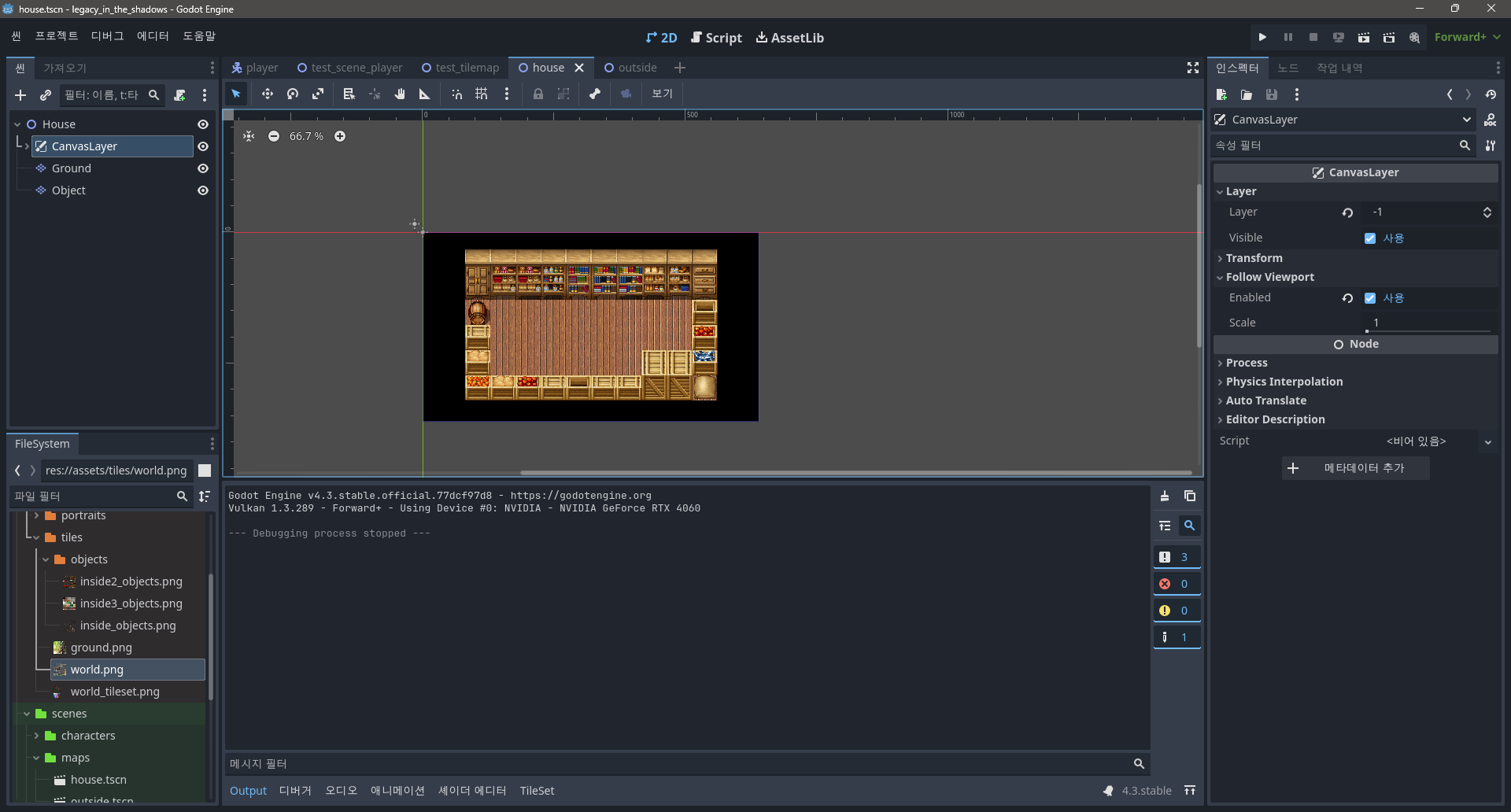Toggle error messages filter in output

1177,584
